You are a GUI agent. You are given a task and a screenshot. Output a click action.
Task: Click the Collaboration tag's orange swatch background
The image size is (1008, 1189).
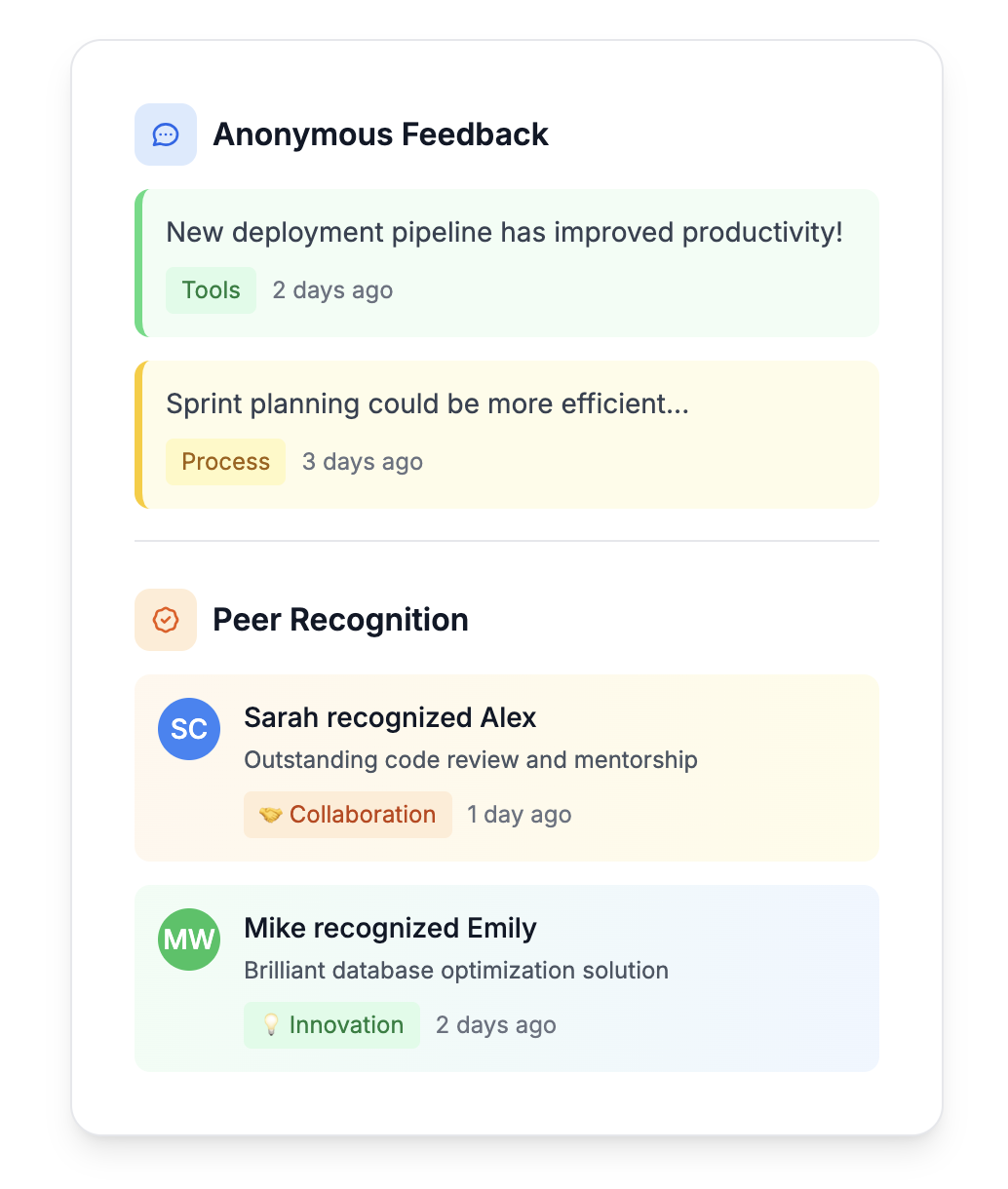tap(347, 815)
